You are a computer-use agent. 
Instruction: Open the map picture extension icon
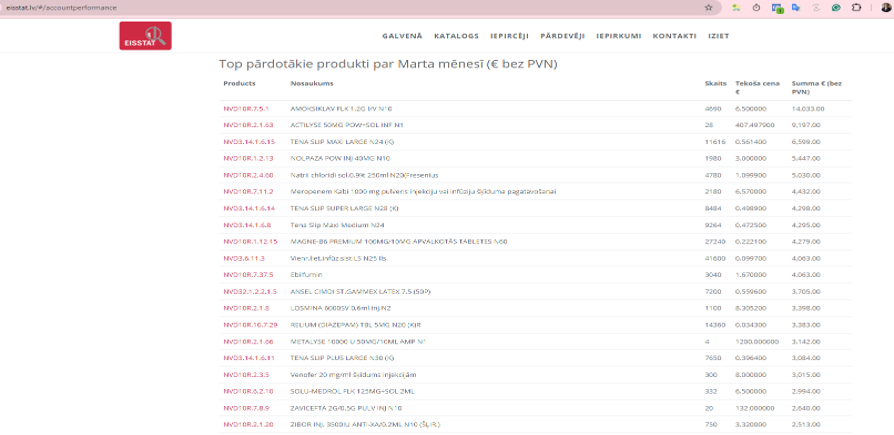coord(737,8)
